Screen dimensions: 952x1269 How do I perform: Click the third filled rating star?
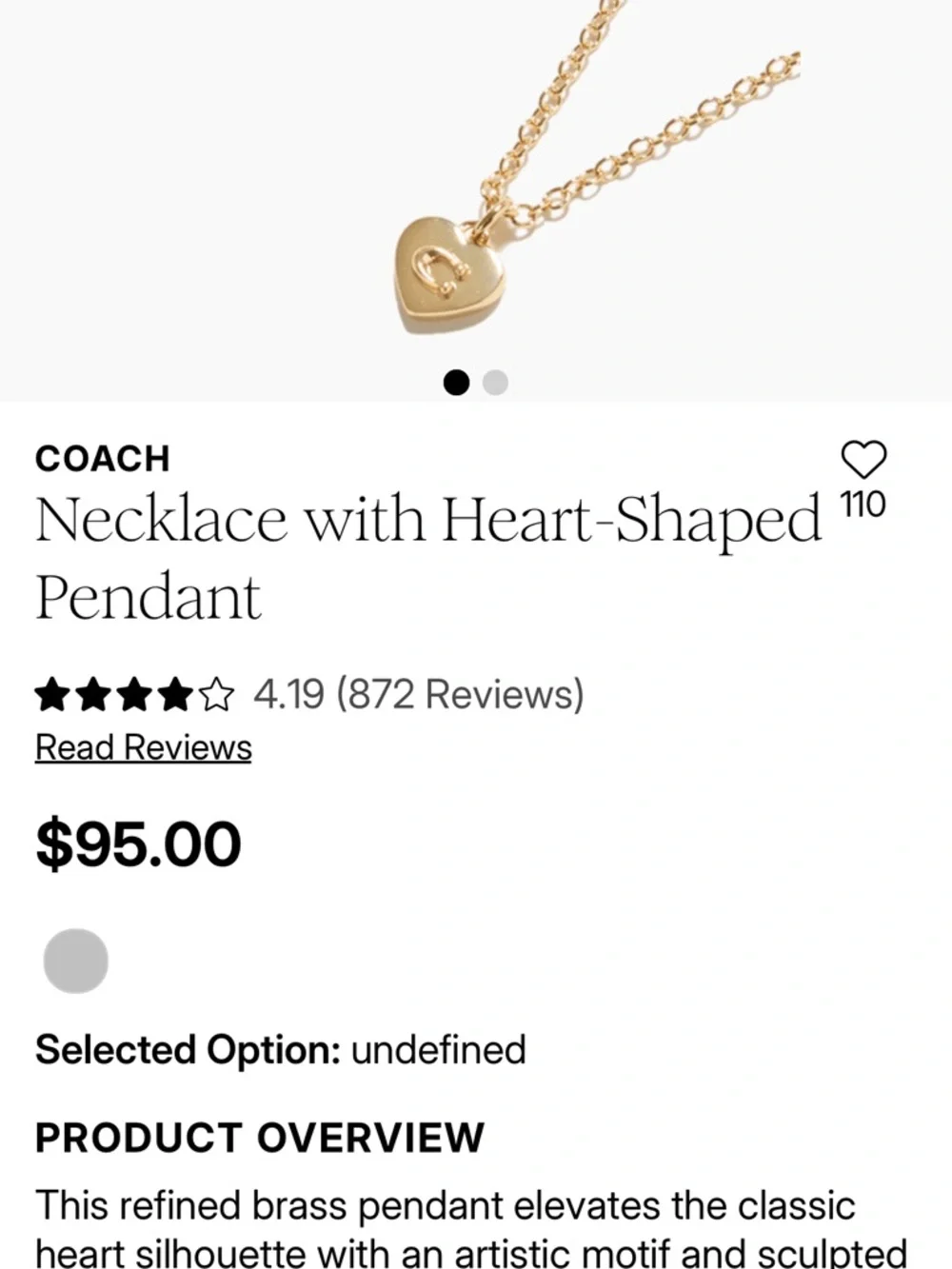134,695
